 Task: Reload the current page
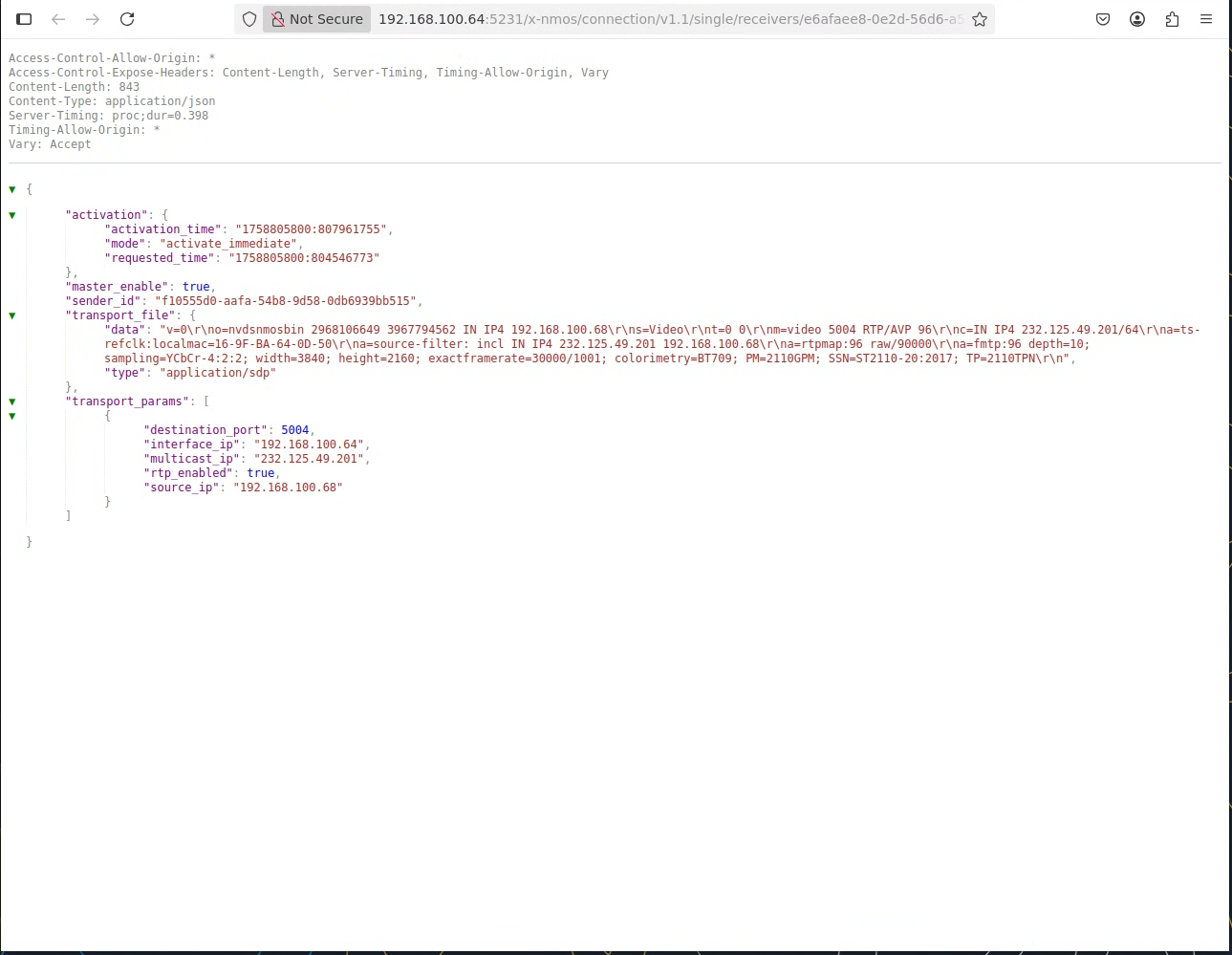click(127, 19)
